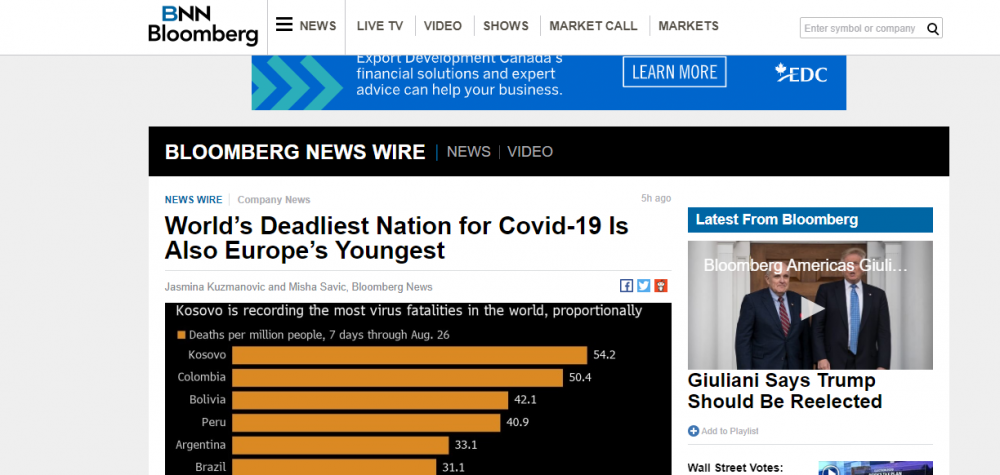Open the Wall Street Votes story link
Image resolution: width=1000 pixels, height=475 pixels.
coord(735,468)
